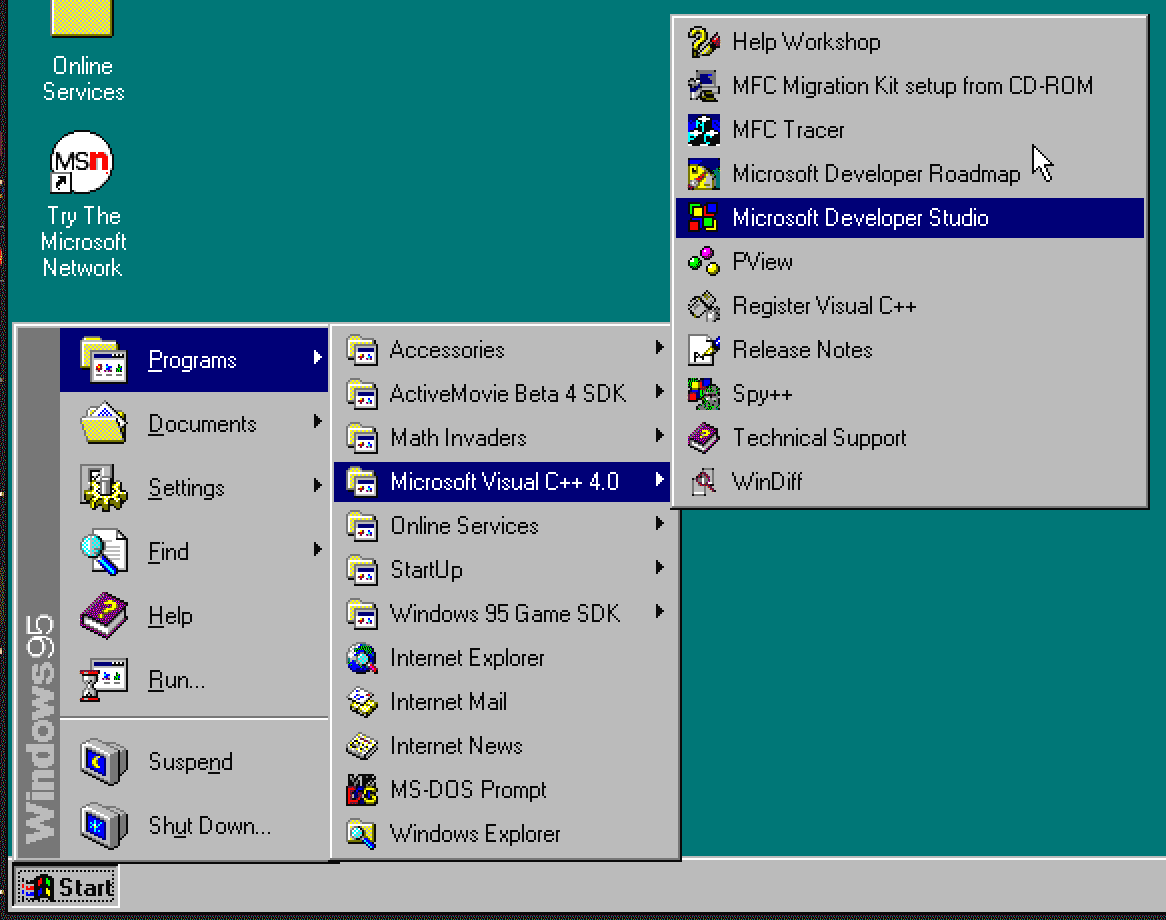Open Microsoft Developer Roadmap
This screenshot has height=920, width=1166.
(x=877, y=174)
